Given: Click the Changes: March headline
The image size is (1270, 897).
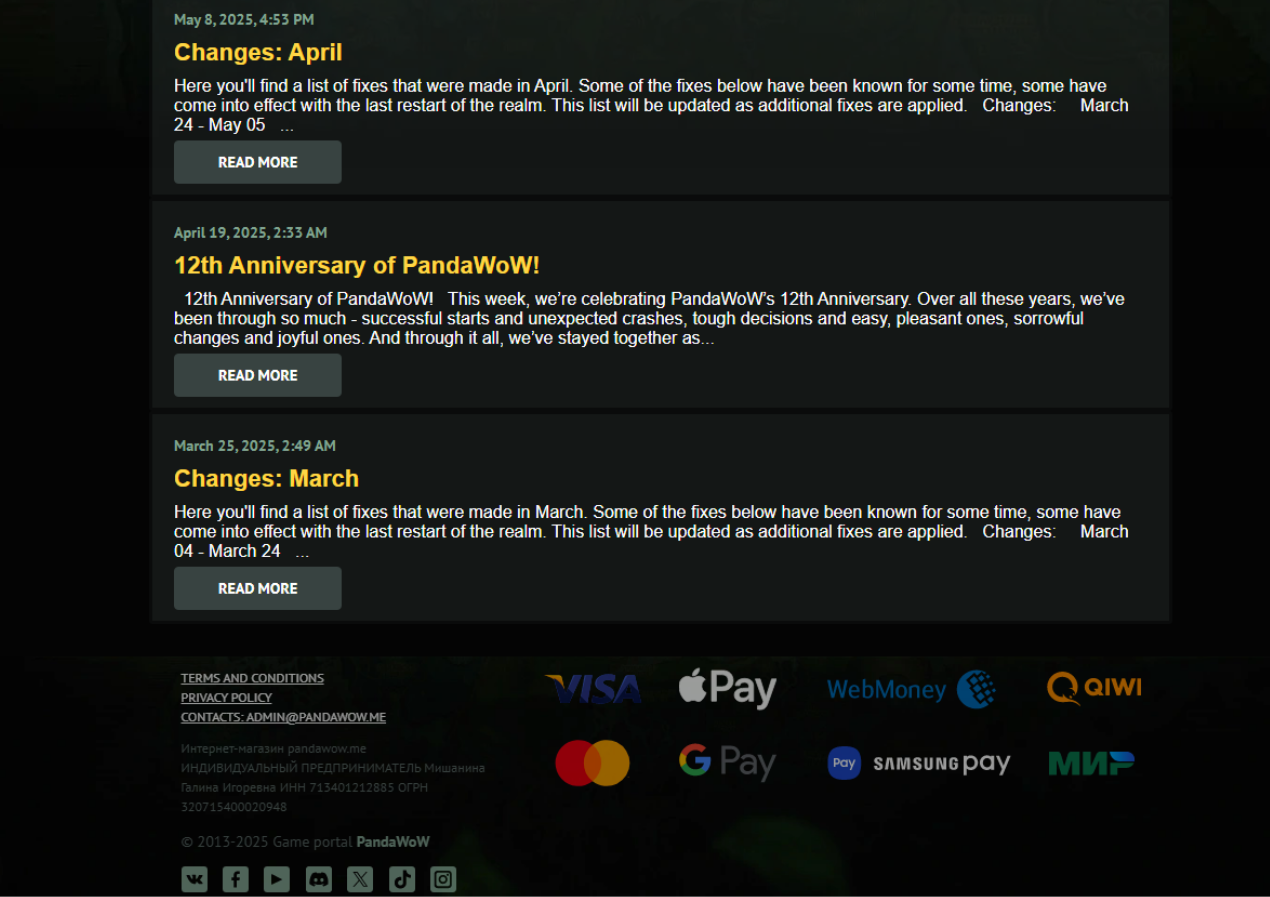Looking at the screenshot, I should [266, 478].
